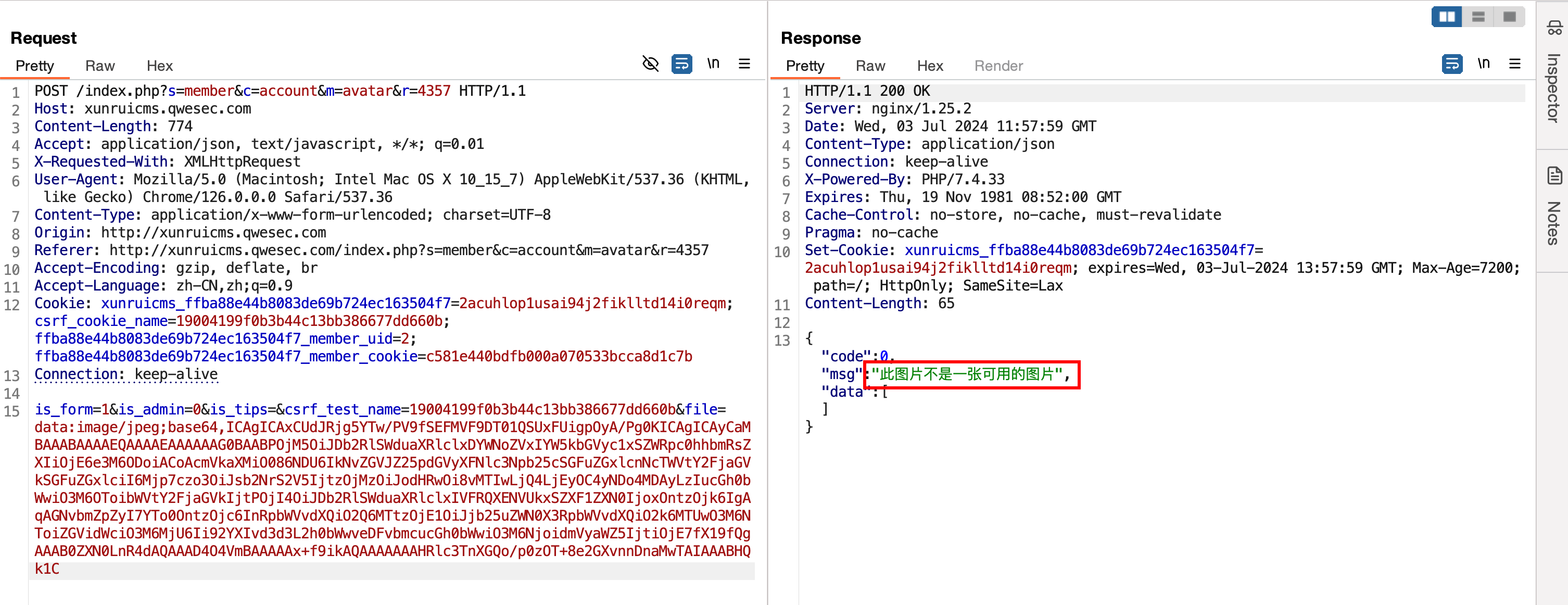
Task: Click Pragma: no-cache response header
Action: point(871,233)
